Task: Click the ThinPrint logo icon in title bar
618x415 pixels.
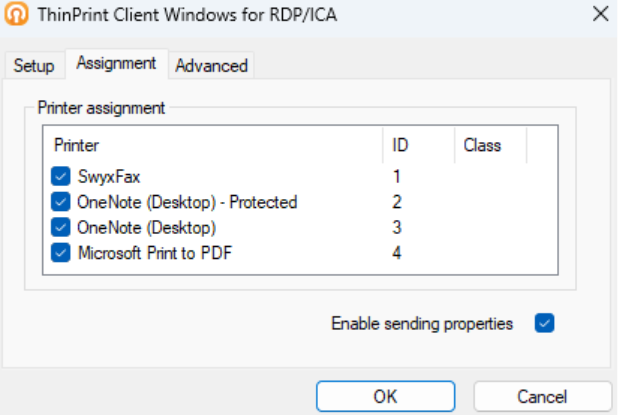Action: 17,15
